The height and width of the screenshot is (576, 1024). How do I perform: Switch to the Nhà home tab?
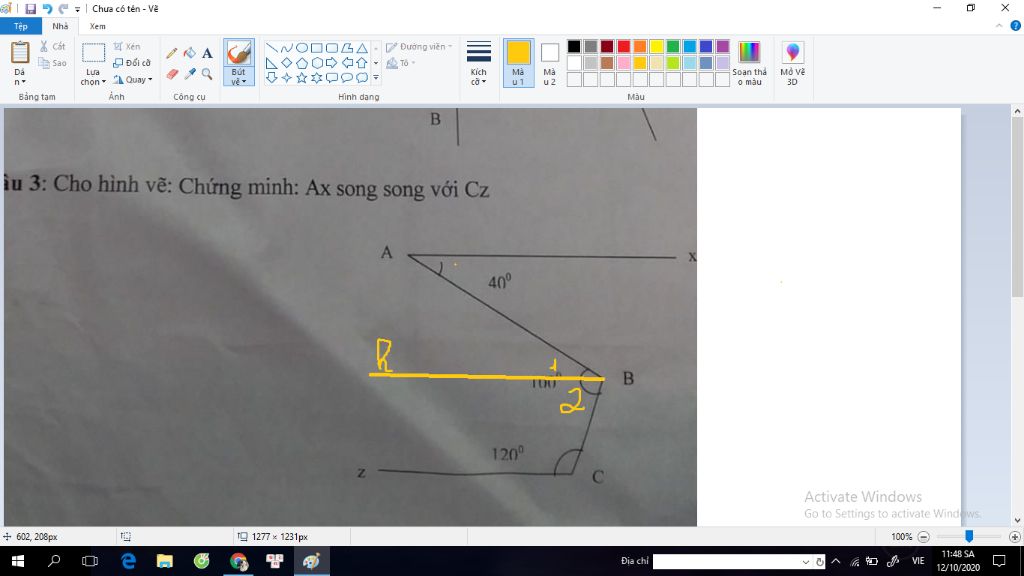(x=60, y=26)
